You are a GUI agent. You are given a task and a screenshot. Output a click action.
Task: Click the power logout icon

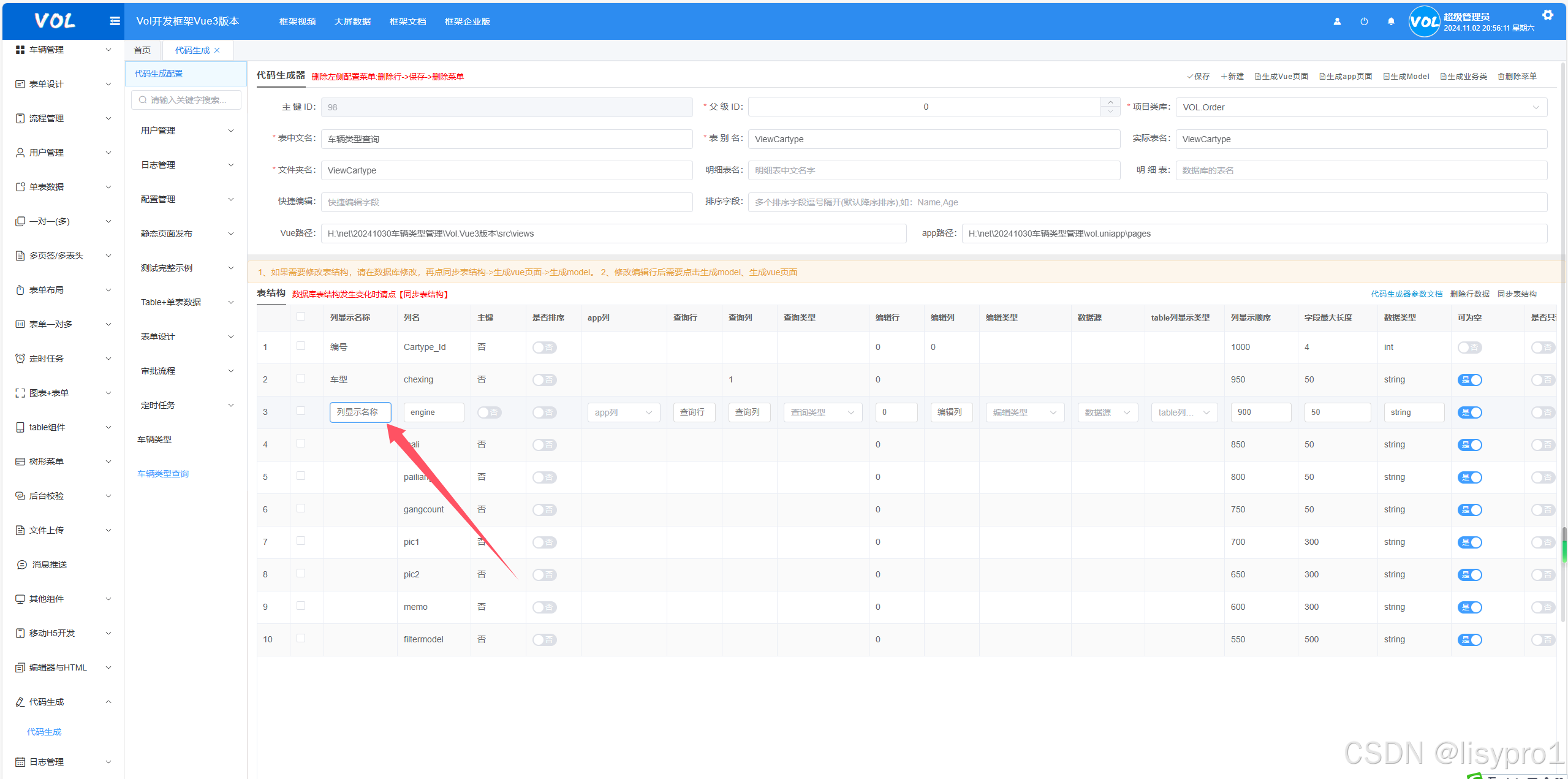[x=1364, y=21]
